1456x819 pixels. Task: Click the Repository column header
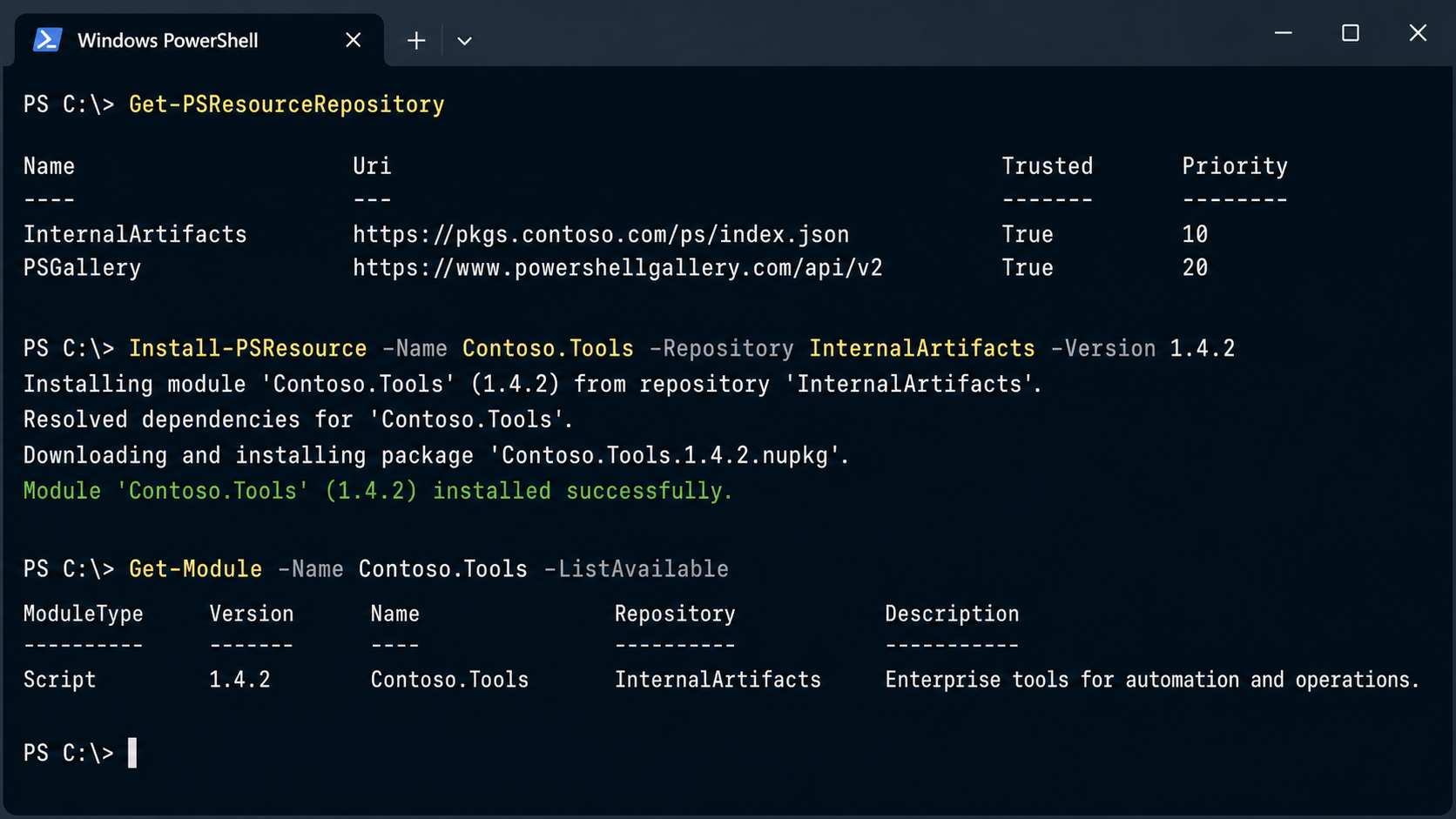tap(675, 614)
